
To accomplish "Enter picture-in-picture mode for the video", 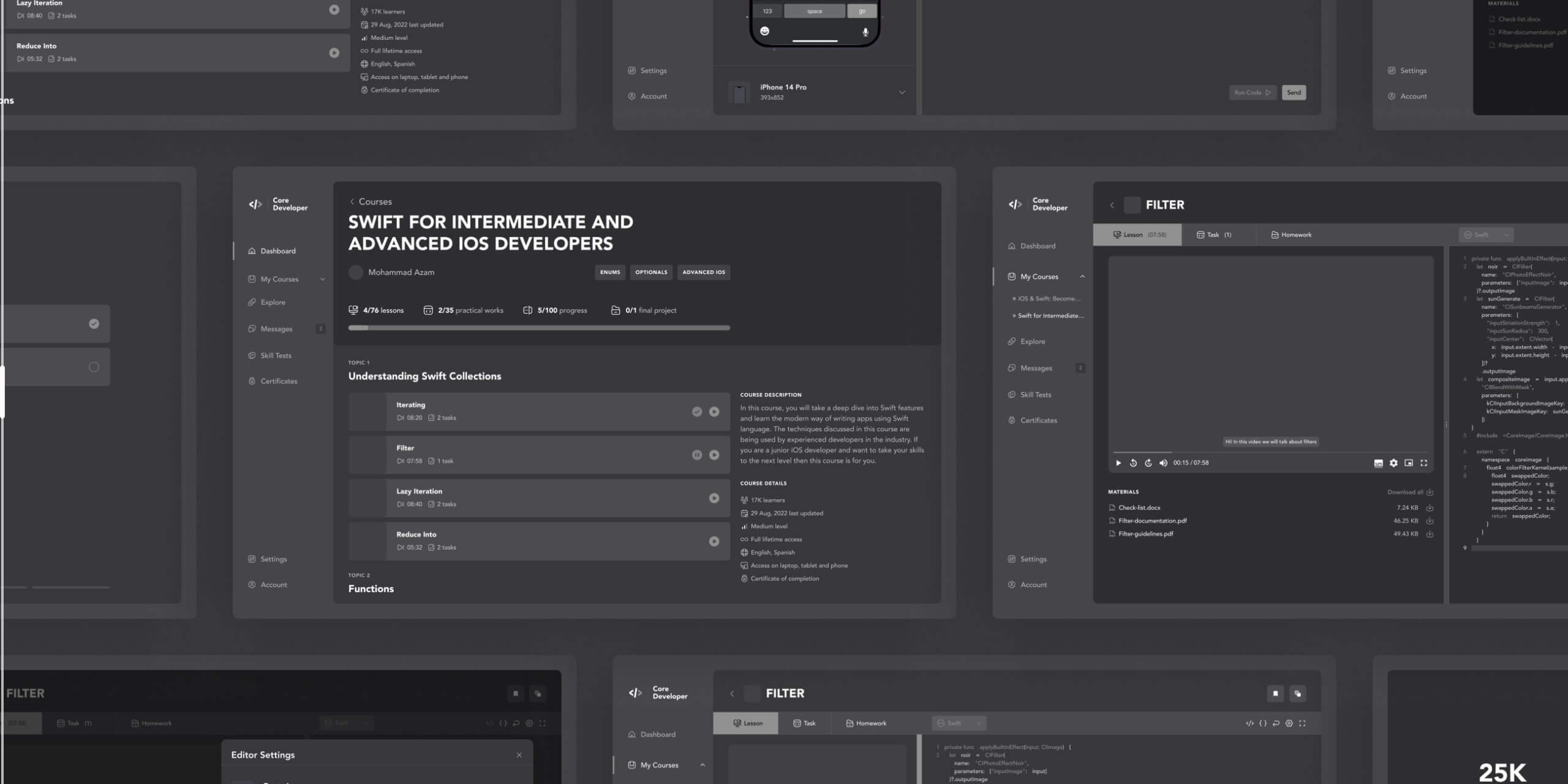I will [x=1409, y=463].
